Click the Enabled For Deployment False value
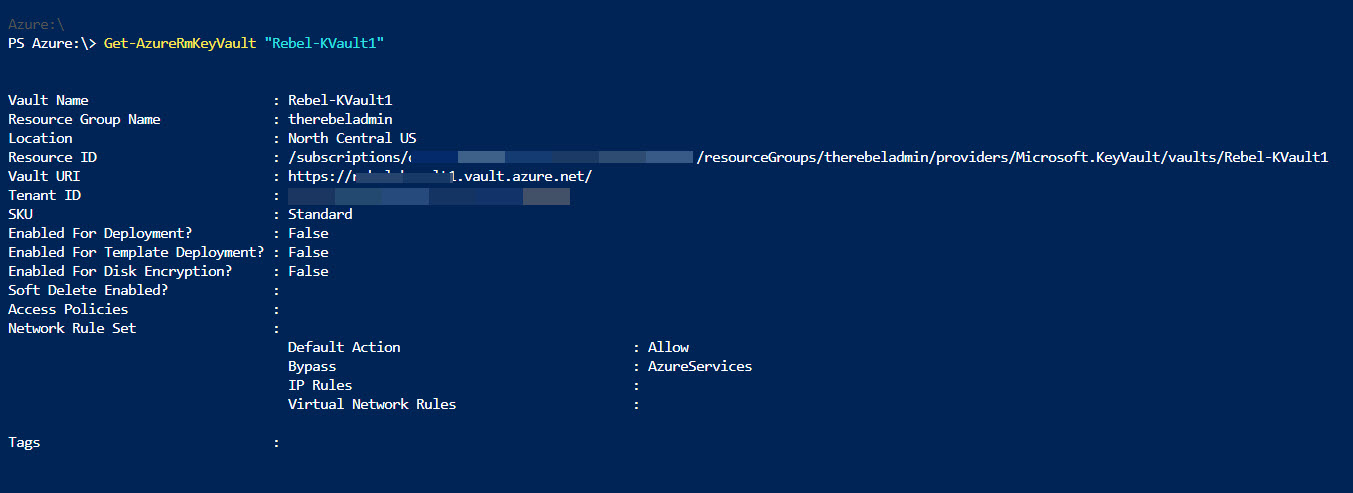Viewport: 1353px width, 493px height. coord(308,233)
